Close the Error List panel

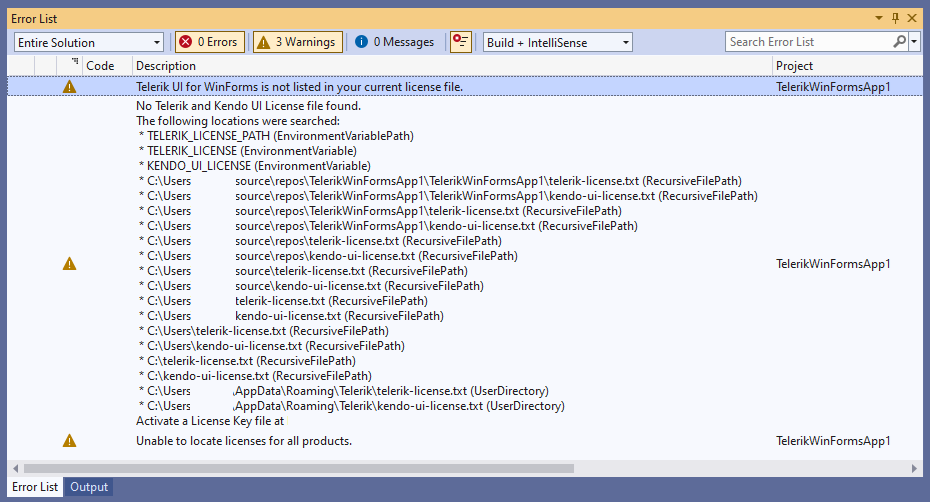pos(912,18)
